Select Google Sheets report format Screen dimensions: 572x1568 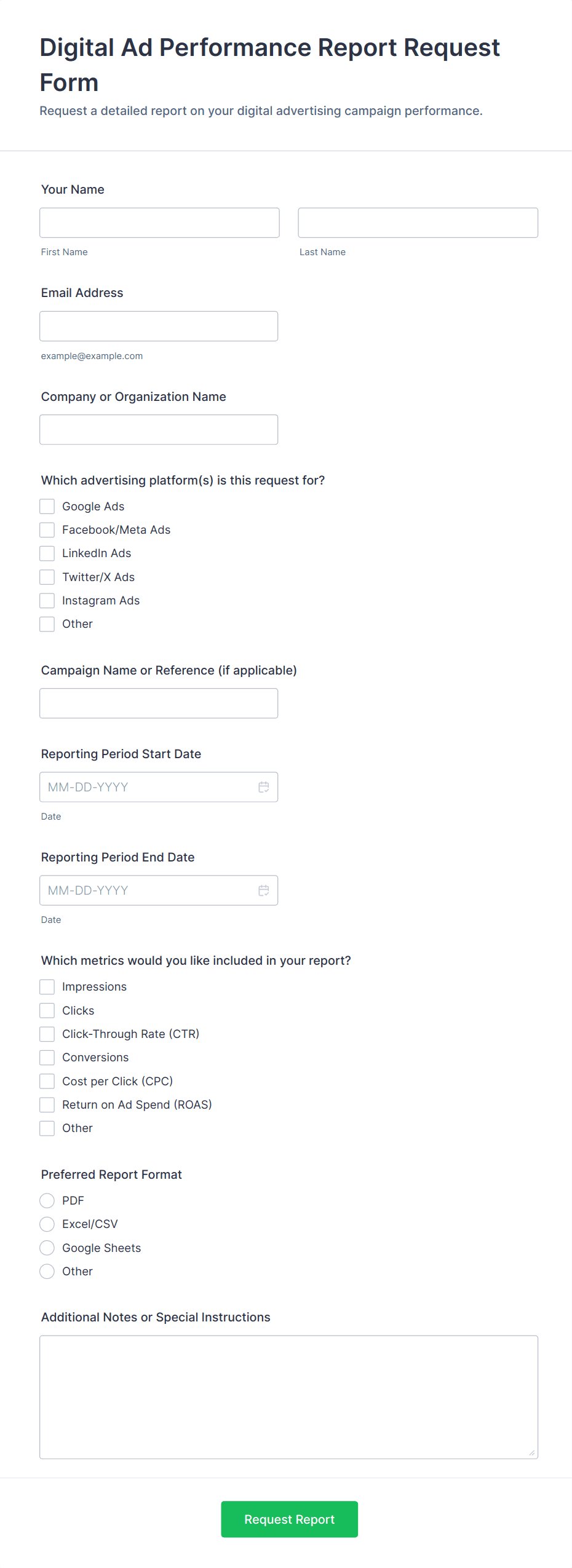47,1248
